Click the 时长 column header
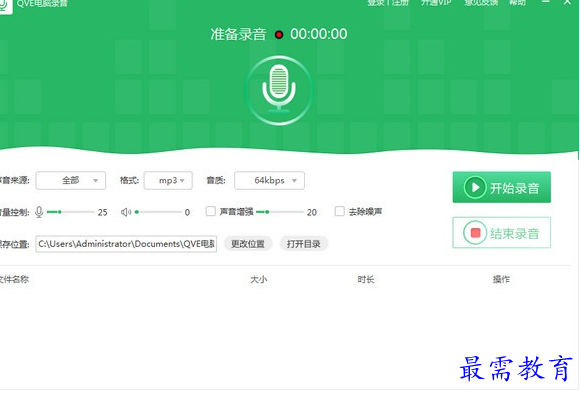The width and height of the screenshot is (581, 400). pyautogui.click(x=366, y=279)
